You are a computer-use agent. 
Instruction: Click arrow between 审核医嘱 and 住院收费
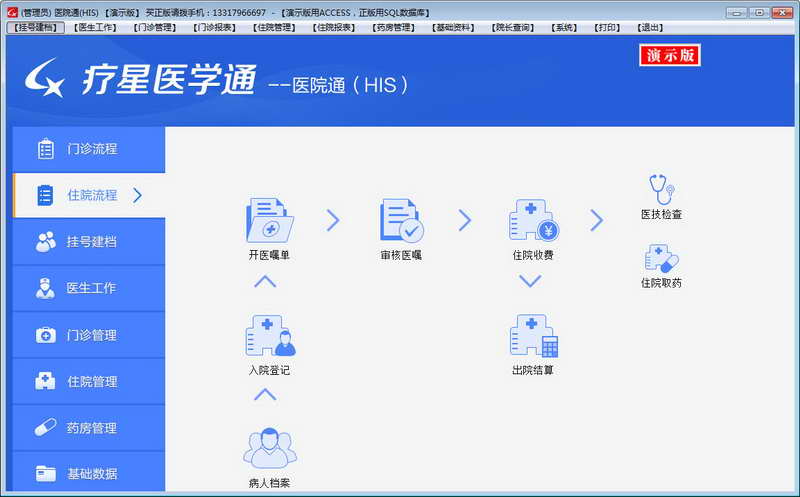465,220
